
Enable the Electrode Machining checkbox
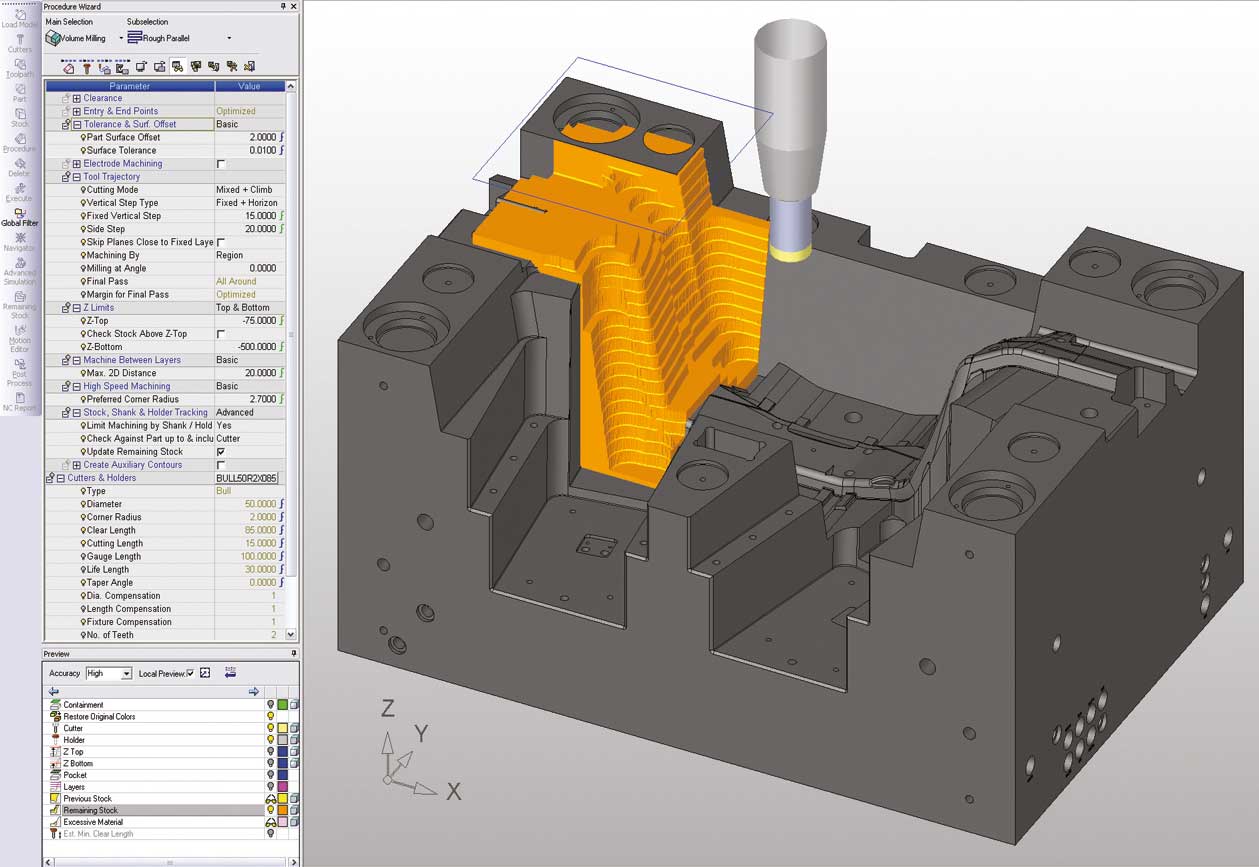[x=221, y=164]
